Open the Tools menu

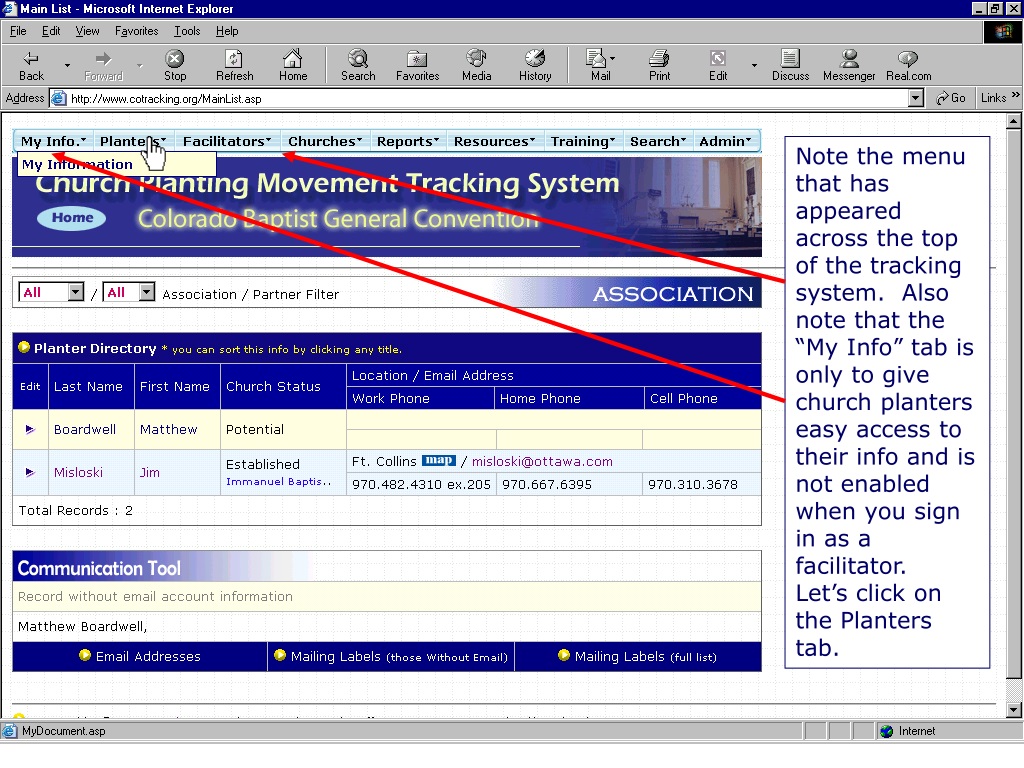[187, 31]
